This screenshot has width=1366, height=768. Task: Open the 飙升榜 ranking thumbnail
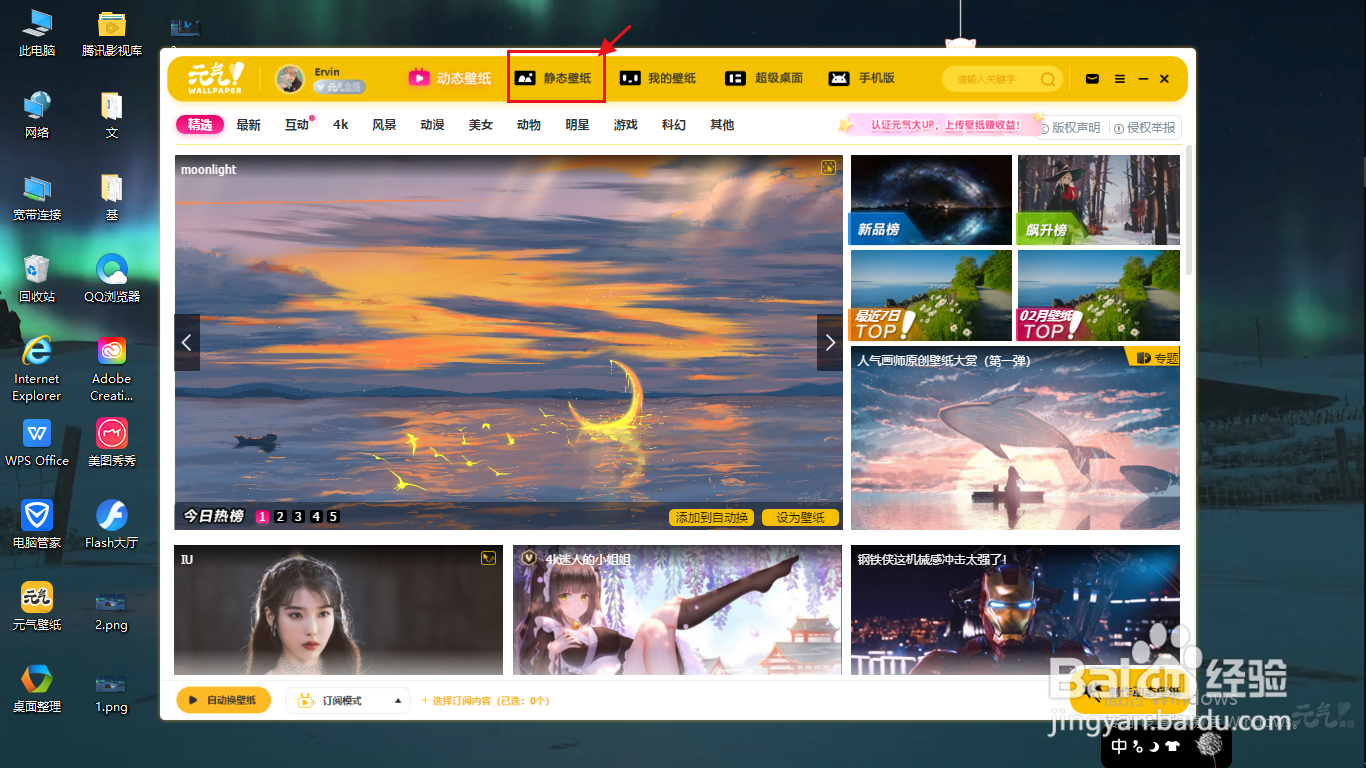(x=1098, y=199)
